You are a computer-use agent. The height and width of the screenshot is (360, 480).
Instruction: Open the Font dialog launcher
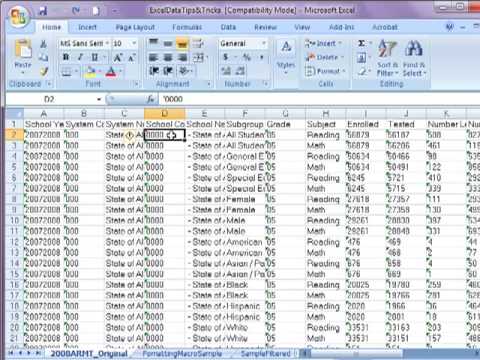coord(136,84)
